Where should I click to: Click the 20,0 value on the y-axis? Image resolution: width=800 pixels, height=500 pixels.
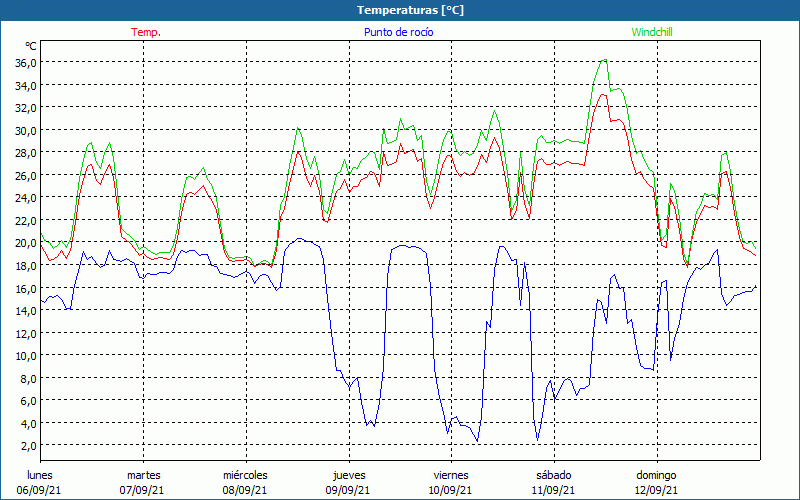point(26,242)
